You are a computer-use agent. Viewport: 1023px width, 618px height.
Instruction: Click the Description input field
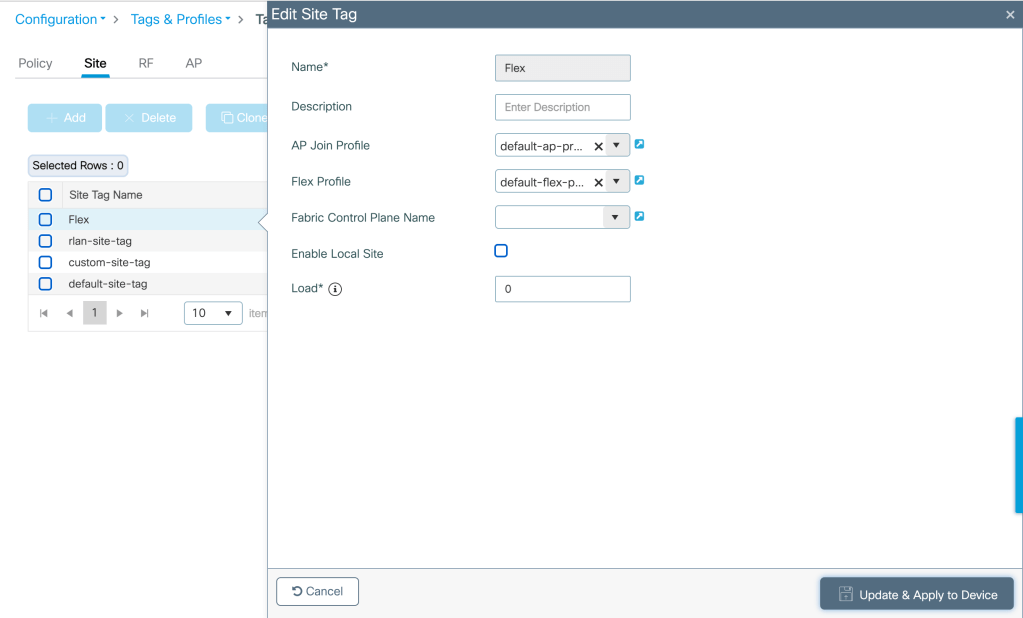click(562, 107)
